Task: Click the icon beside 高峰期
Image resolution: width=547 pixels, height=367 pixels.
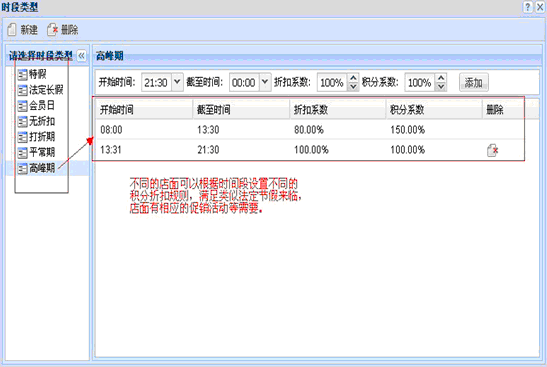Action: point(22,168)
